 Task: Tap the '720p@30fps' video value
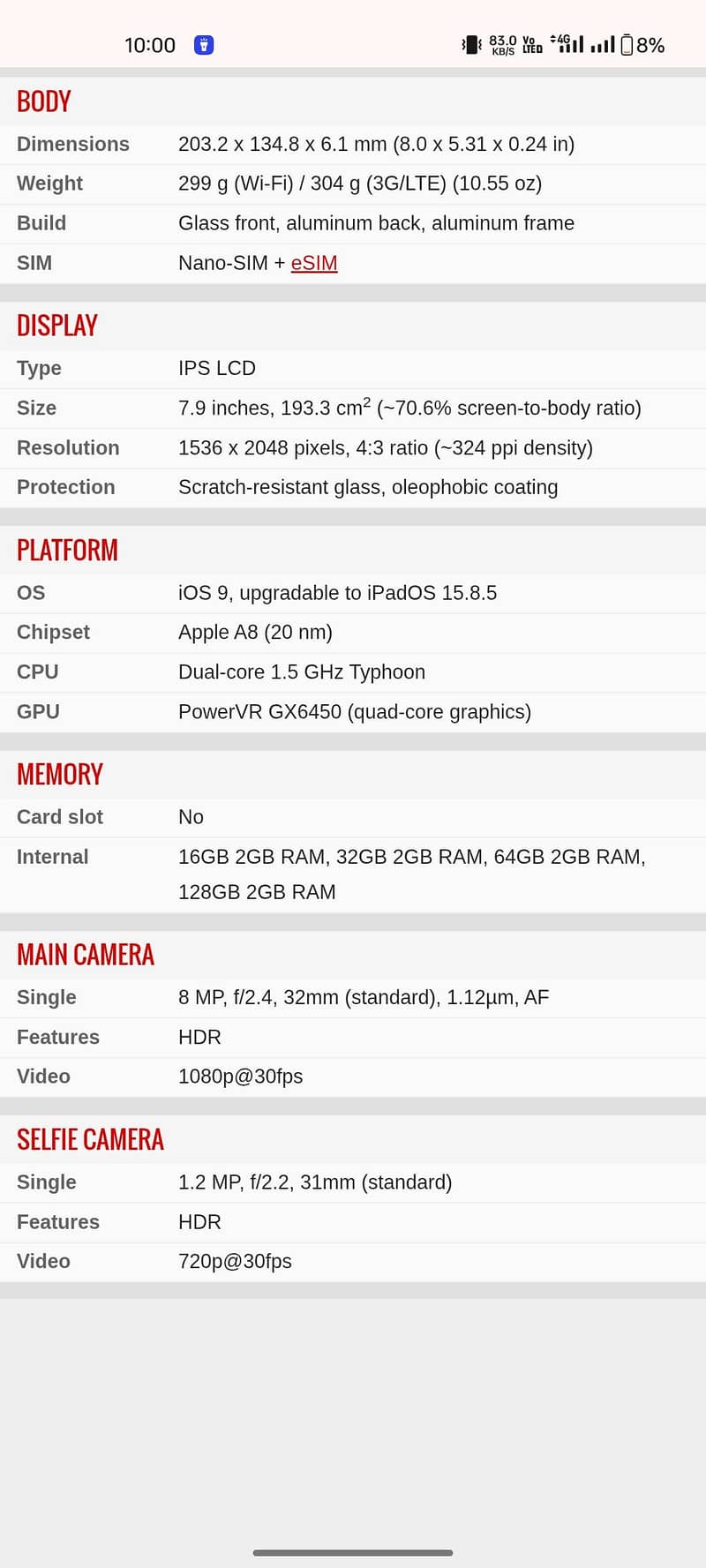[x=235, y=1262]
